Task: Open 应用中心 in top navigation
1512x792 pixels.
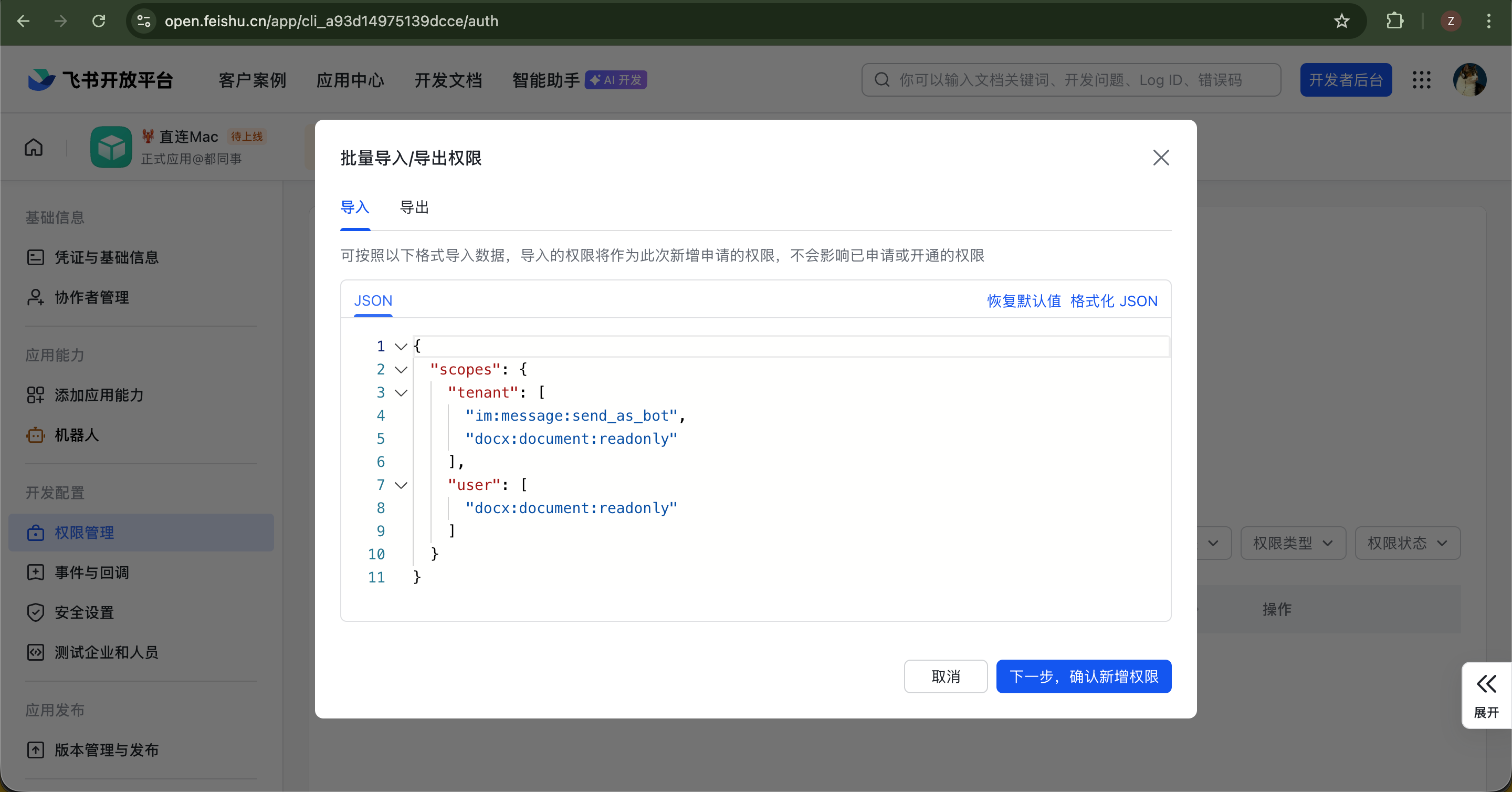Action: coord(350,80)
